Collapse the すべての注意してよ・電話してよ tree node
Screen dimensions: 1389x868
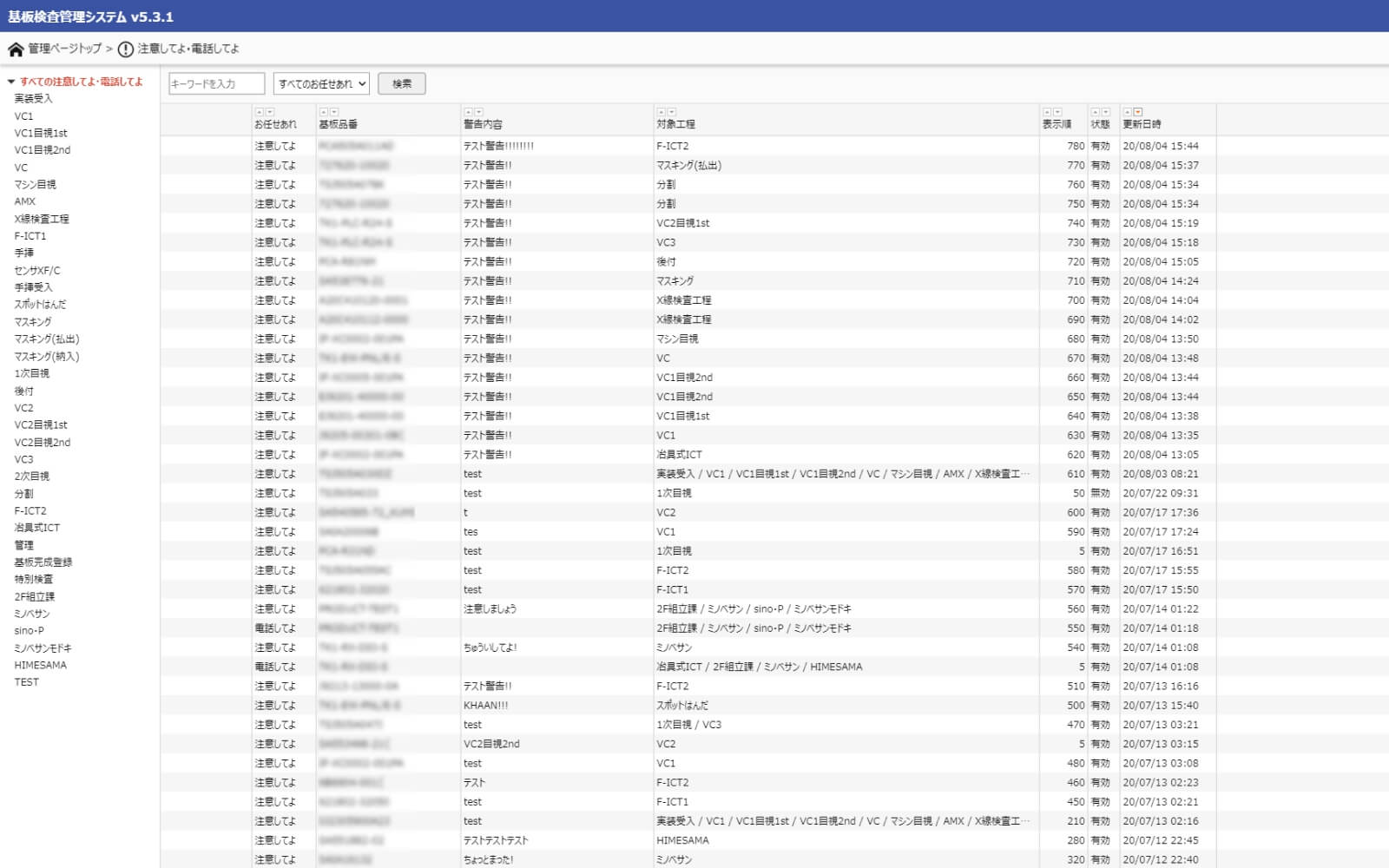[x=11, y=82]
